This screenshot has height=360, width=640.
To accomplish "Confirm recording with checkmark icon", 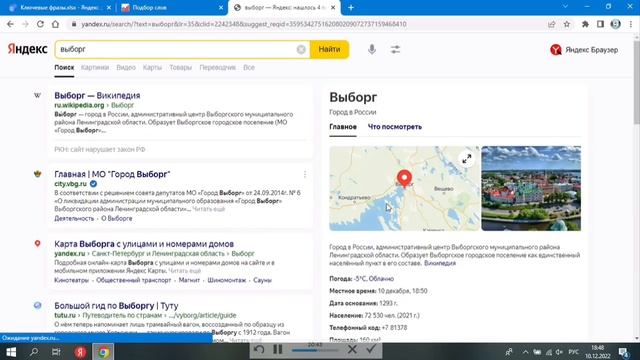I will pos(371,349).
